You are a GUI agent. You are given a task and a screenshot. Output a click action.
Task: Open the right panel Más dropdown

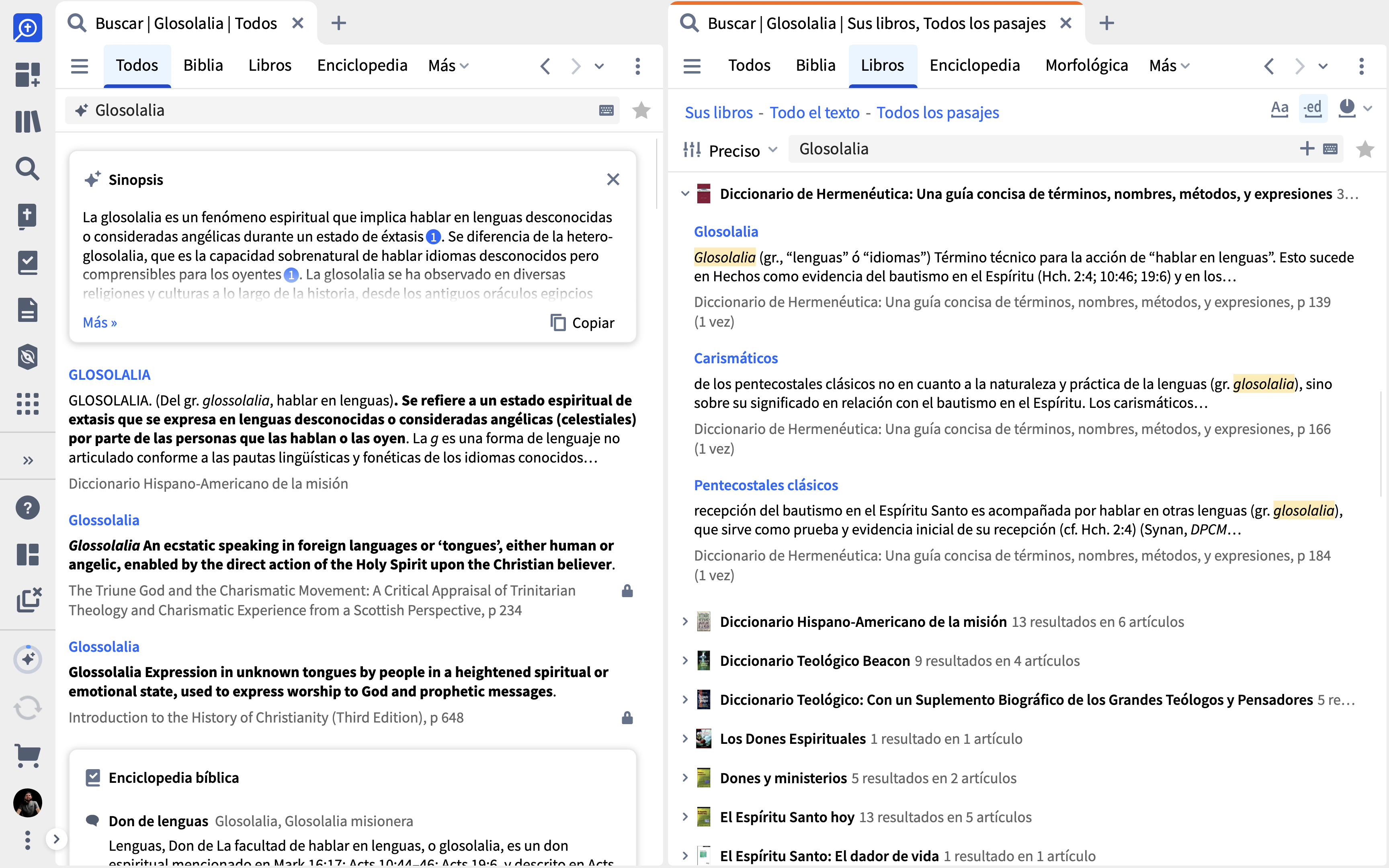pyautogui.click(x=1169, y=66)
